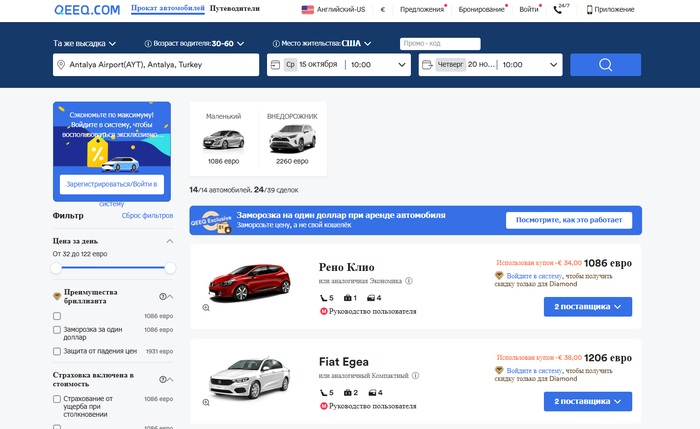Screen dimensions: 700x429
Task: Open the Та же высадка dropdown
Action: pyautogui.click(x=84, y=43)
